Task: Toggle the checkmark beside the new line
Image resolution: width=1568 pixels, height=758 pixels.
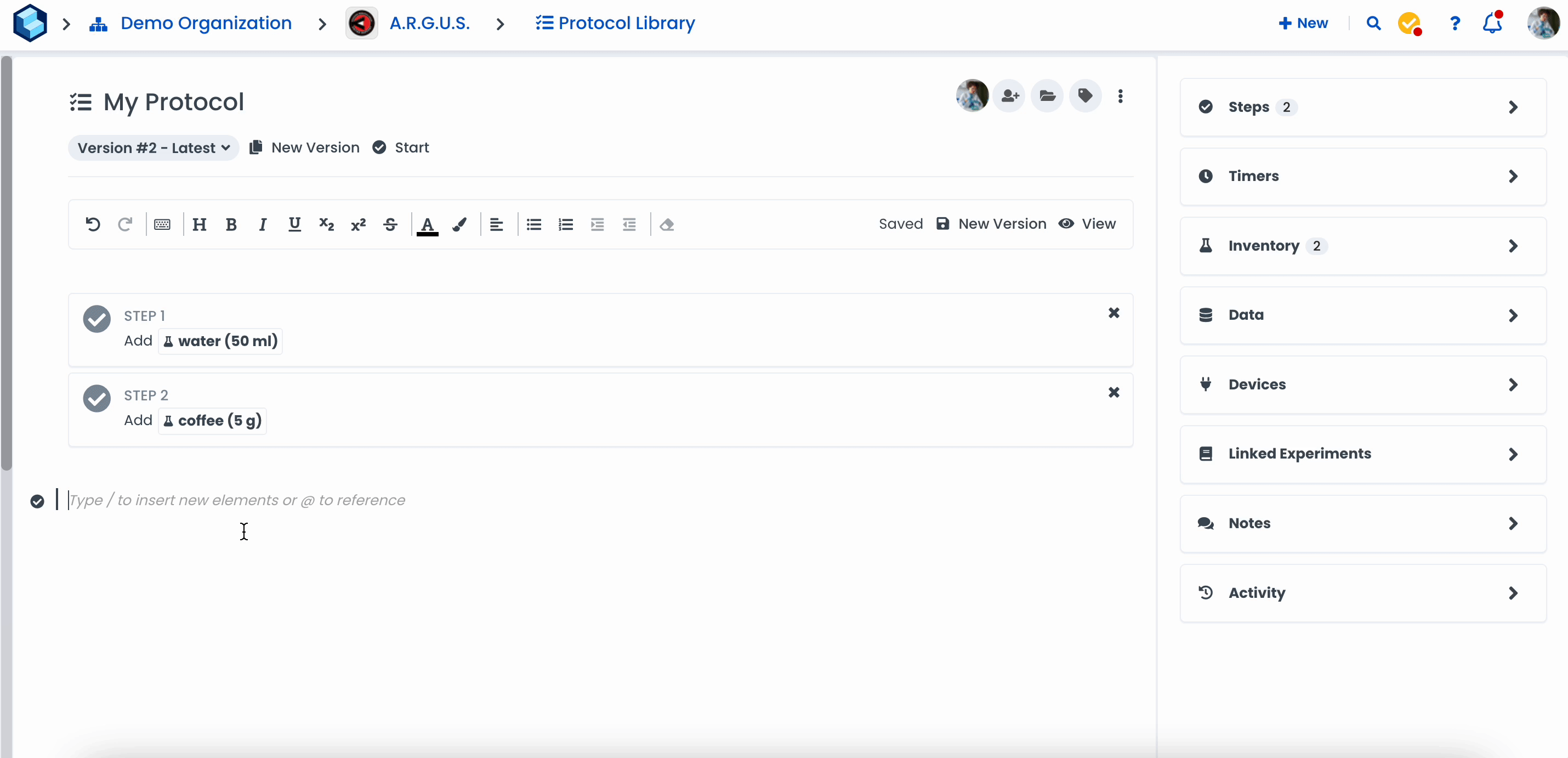Action: coord(37,501)
